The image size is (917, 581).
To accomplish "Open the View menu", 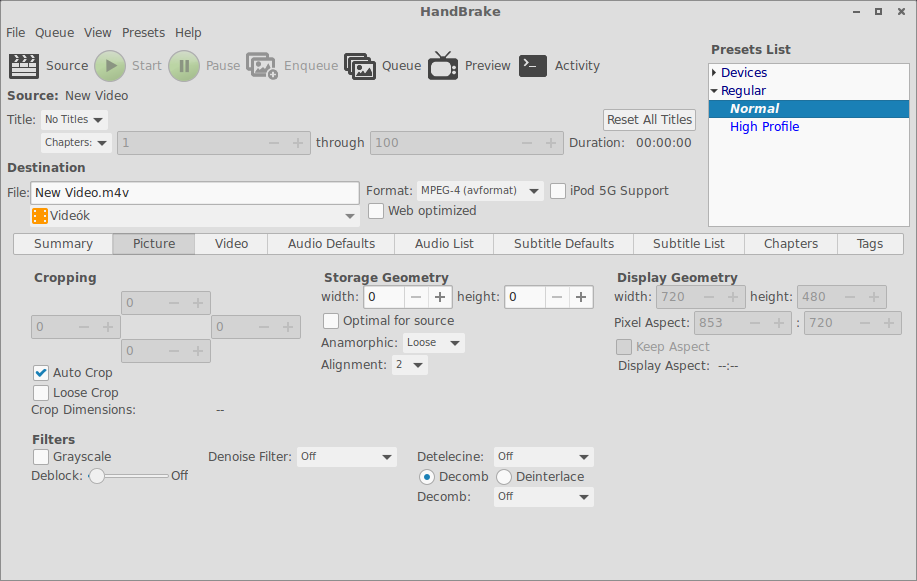I will tap(98, 33).
